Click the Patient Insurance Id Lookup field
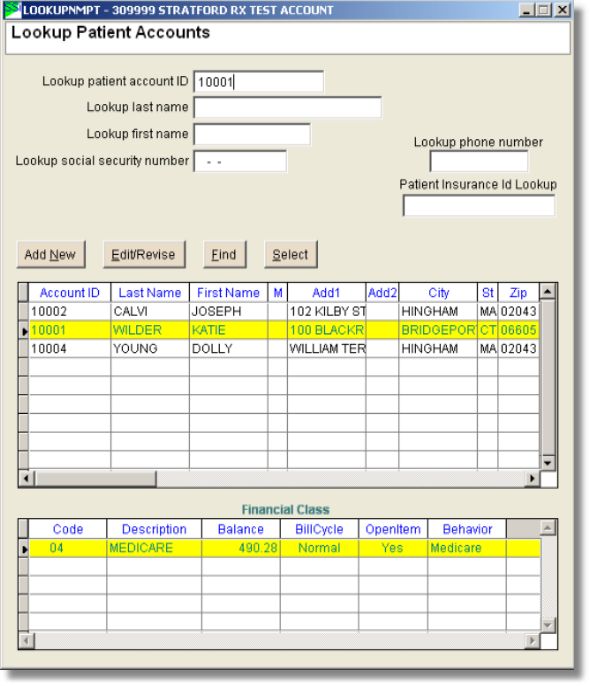The width and height of the screenshot is (590, 686). coord(479,206)
